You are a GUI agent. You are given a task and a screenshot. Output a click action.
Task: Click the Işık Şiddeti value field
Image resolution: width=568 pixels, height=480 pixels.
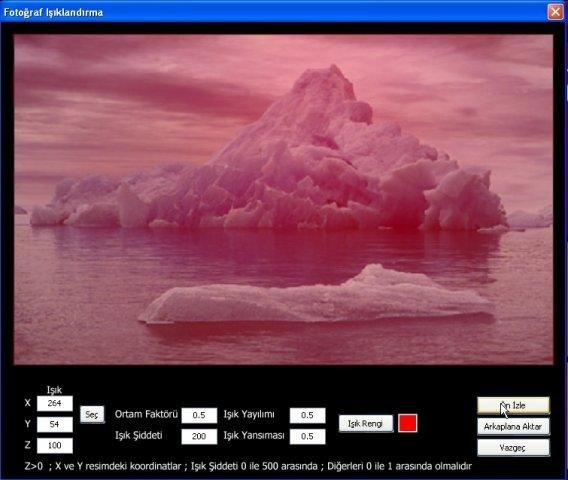[199, 437]
